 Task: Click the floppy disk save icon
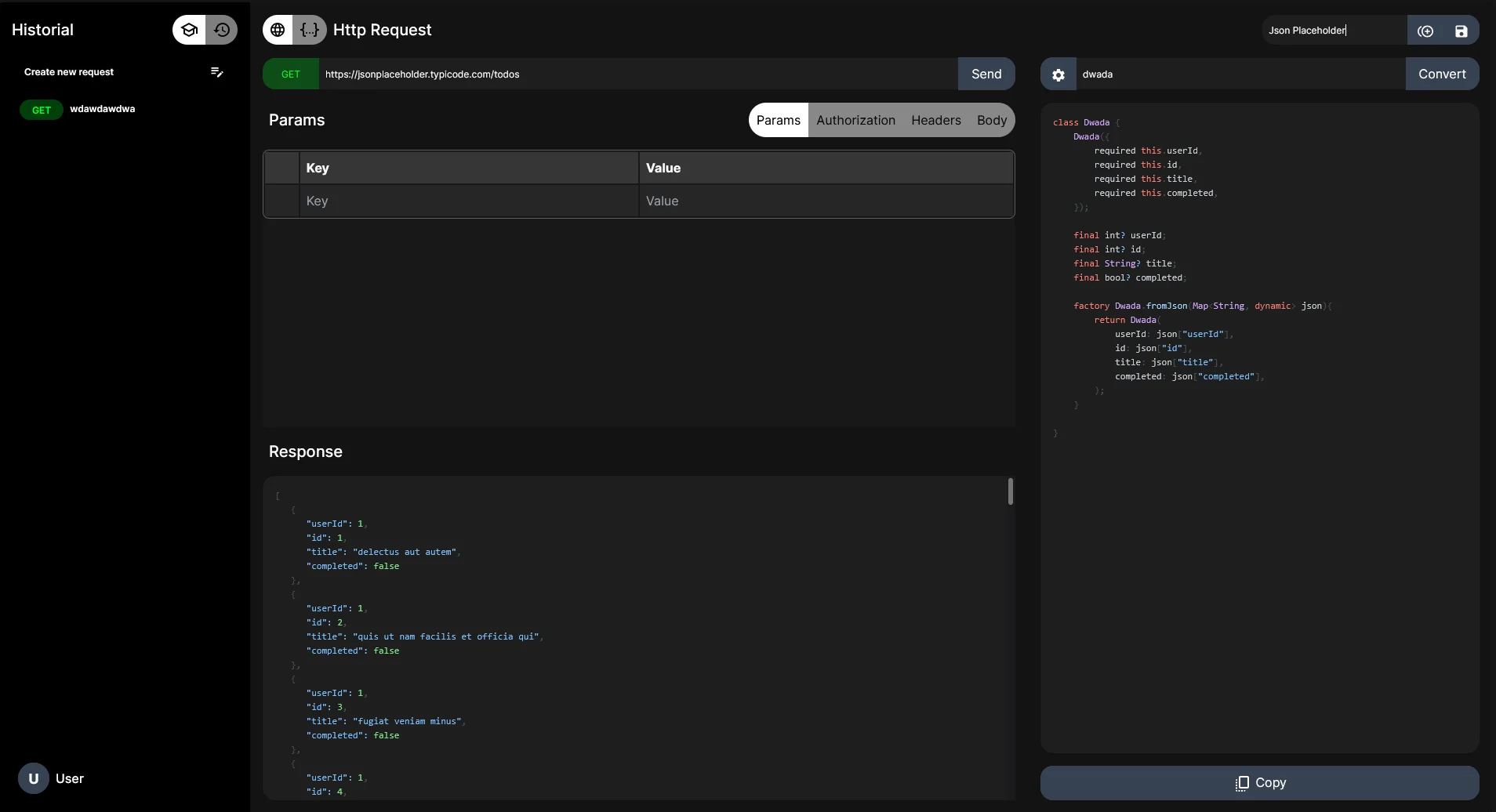[1461, 31]
